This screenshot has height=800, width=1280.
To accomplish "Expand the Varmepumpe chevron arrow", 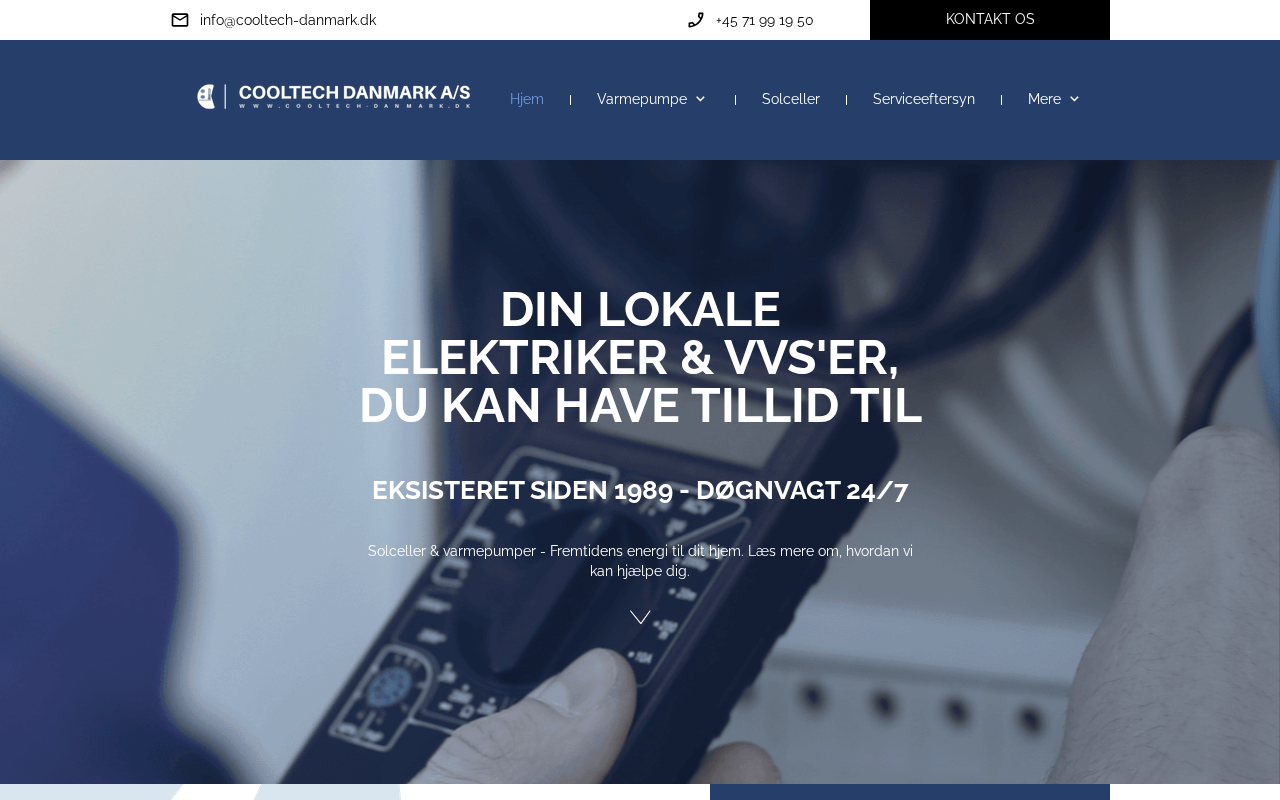I will pos(700,99).
